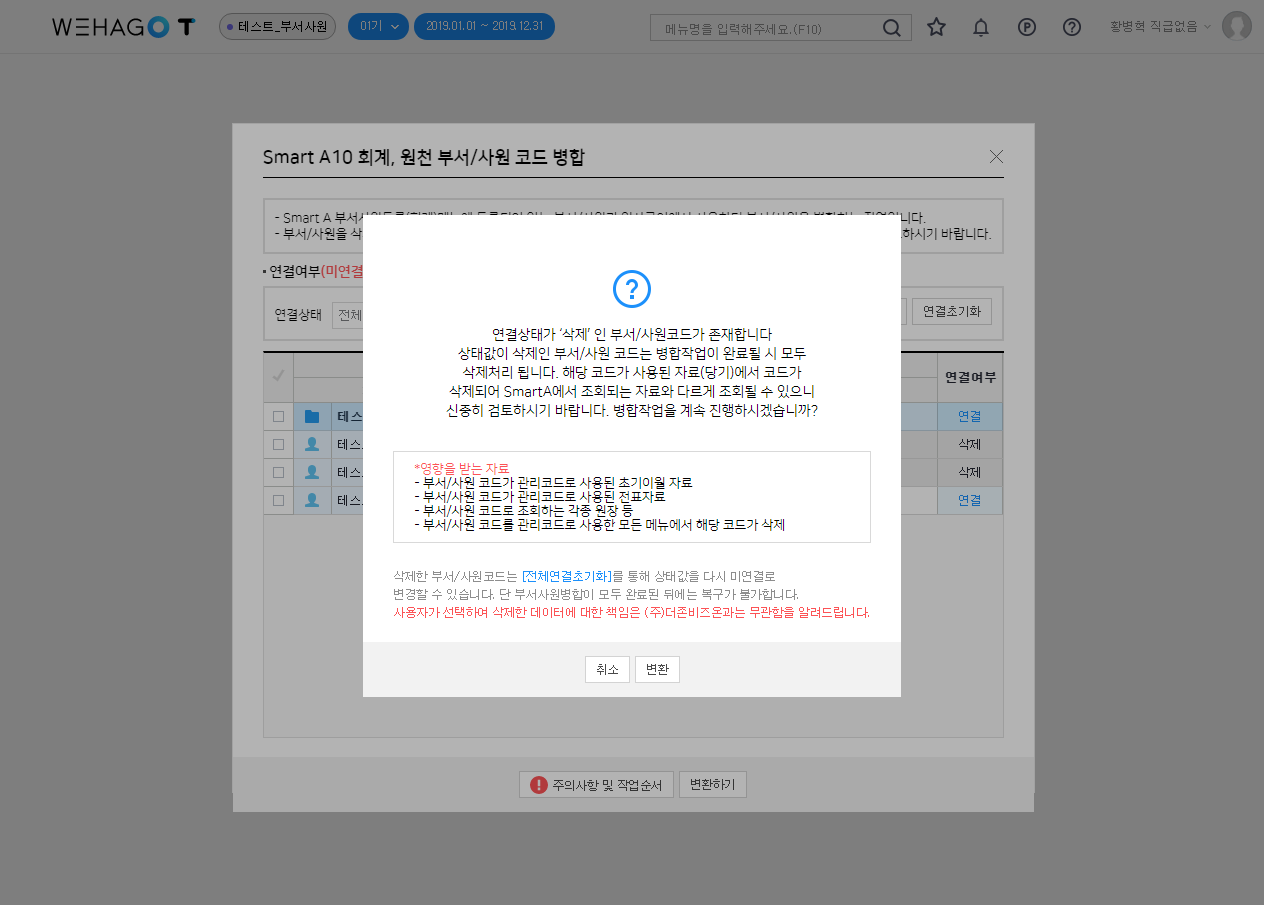The width and height of the screenshot is (1264, 905).
Task: Click the 취소 button in the confirmation
Action: (607, 670)
